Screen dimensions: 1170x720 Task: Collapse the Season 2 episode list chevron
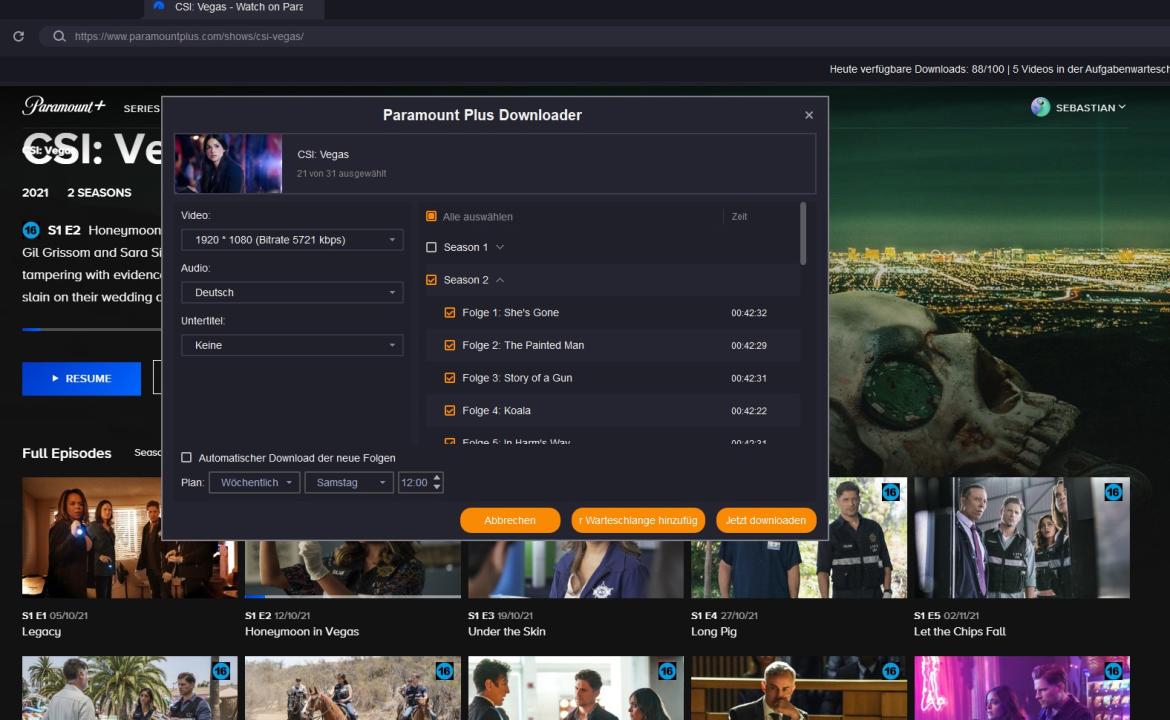click(500, 280)
